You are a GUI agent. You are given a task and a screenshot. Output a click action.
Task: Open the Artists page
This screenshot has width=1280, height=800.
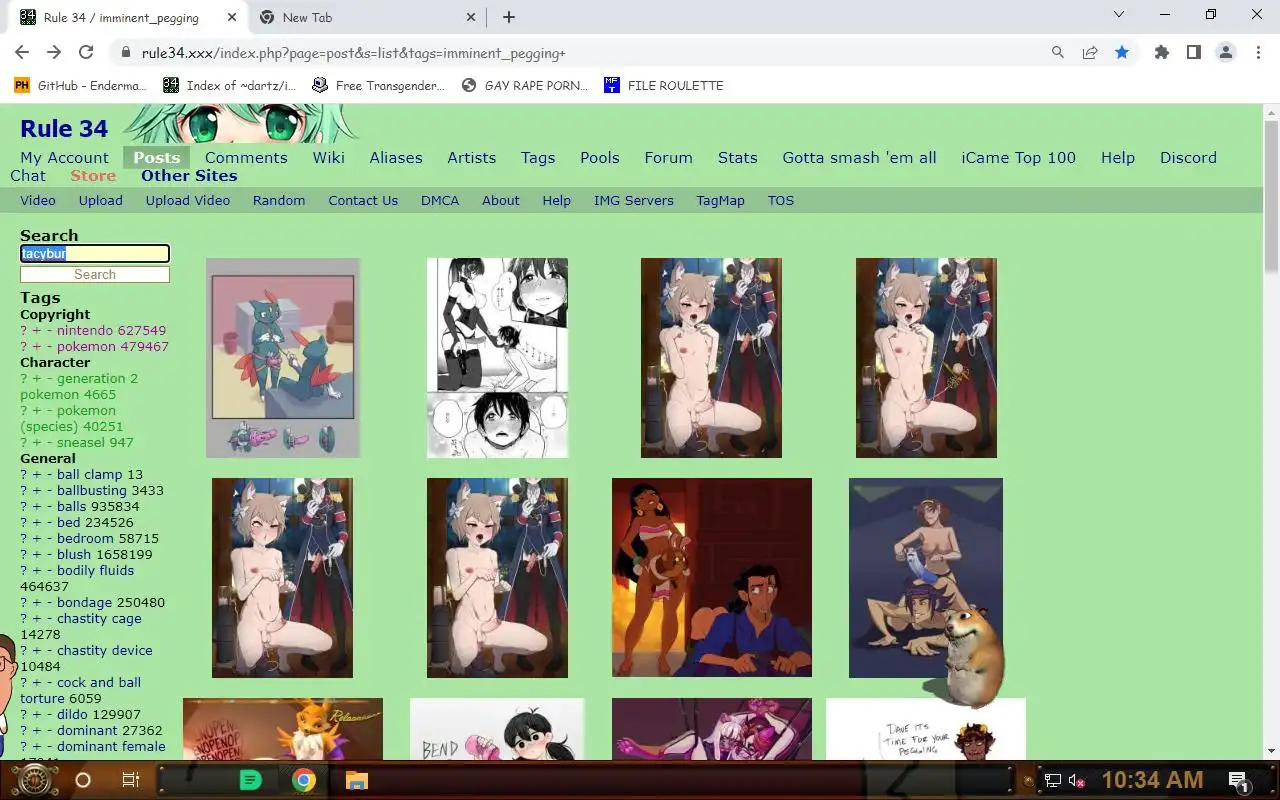tap(471, 157)
